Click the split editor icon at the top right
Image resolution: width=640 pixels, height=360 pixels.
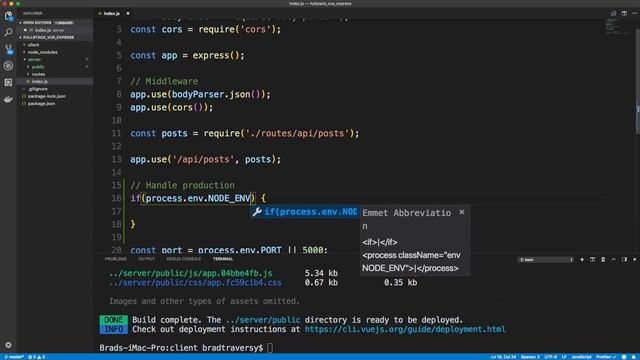point(624,13)
